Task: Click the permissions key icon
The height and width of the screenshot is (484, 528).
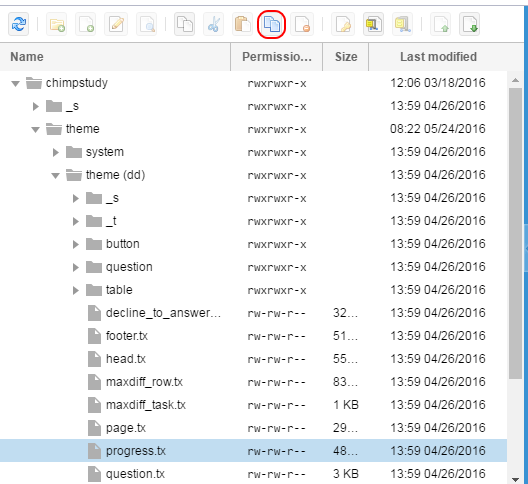Action: [343, 24]
